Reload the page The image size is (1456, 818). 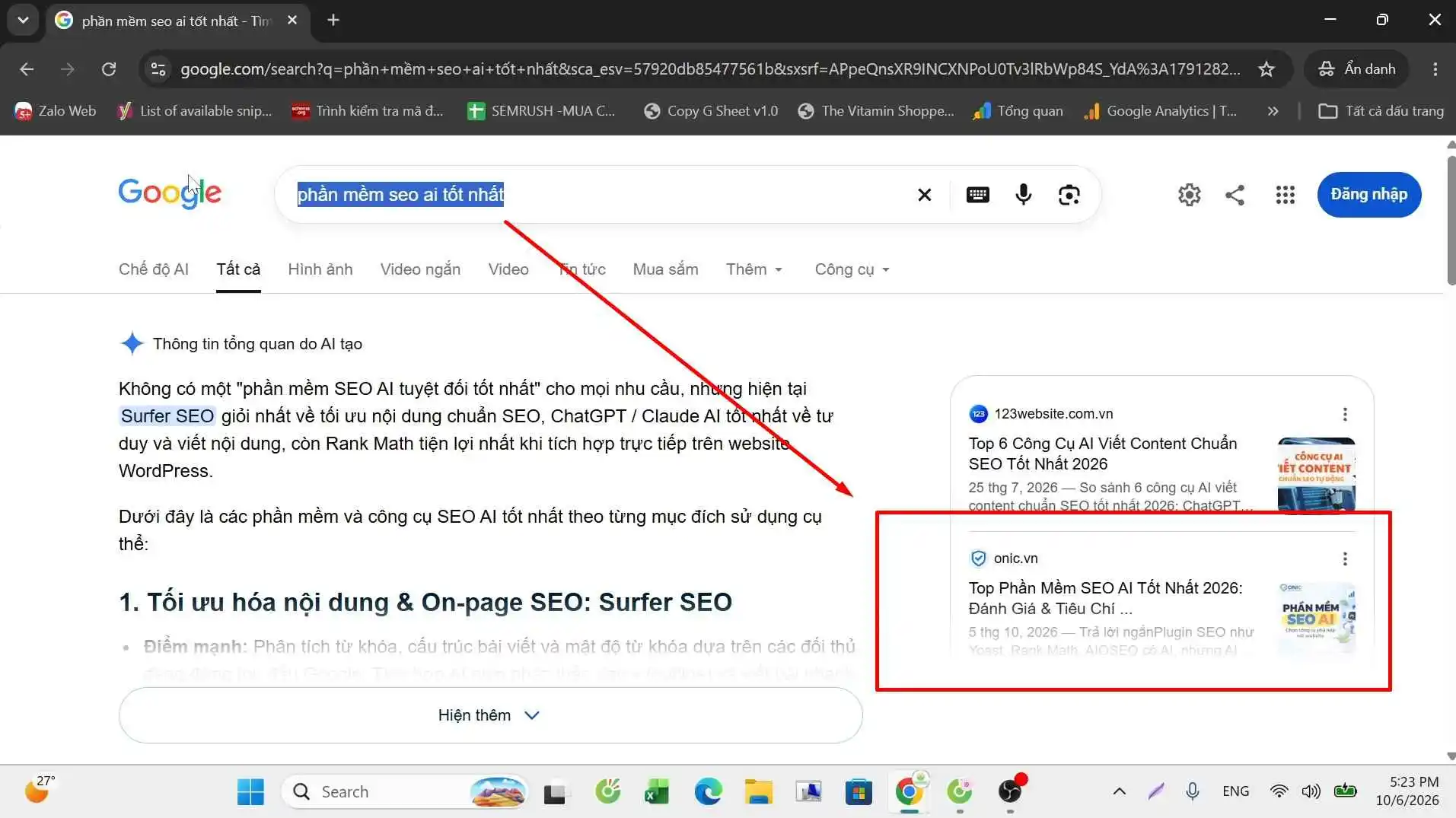point(109,69)
